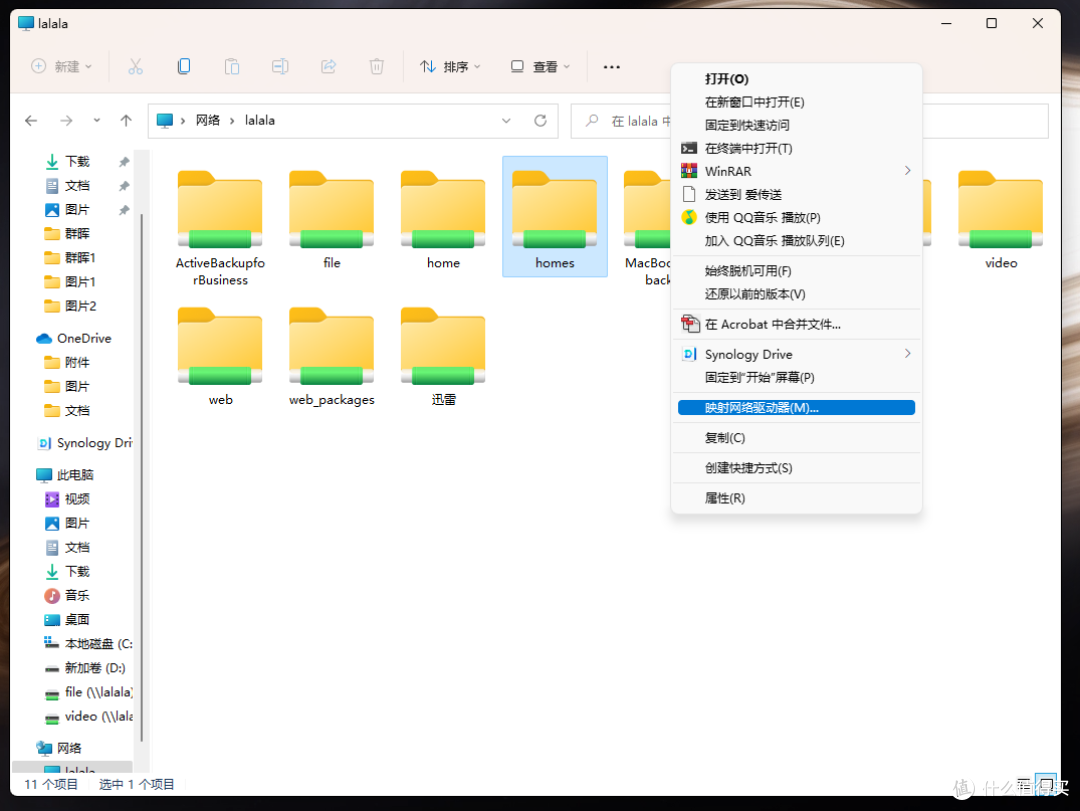Select the web shared folder
Screen dimensions: 1080x811
click(x=220, y=357)
